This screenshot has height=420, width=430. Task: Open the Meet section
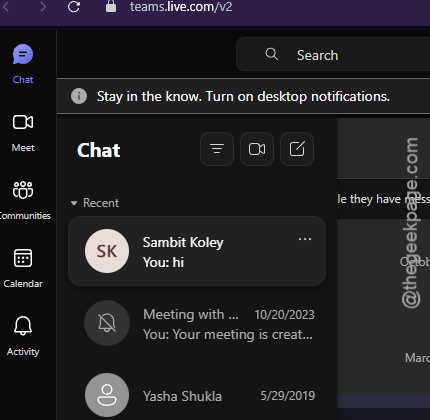(x=23, y=132)
